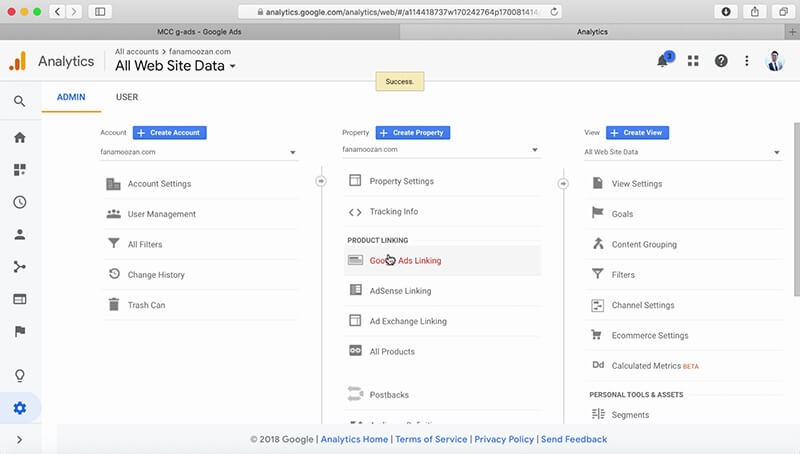This screenshot has width=800, height=454.
Task: Open Google Ads Linking
Action: click(x=442, y=261)
